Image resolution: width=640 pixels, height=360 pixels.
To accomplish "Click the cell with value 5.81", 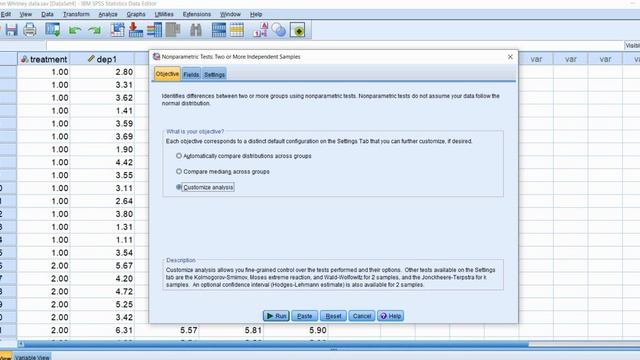I will click(x=231, y=330).
